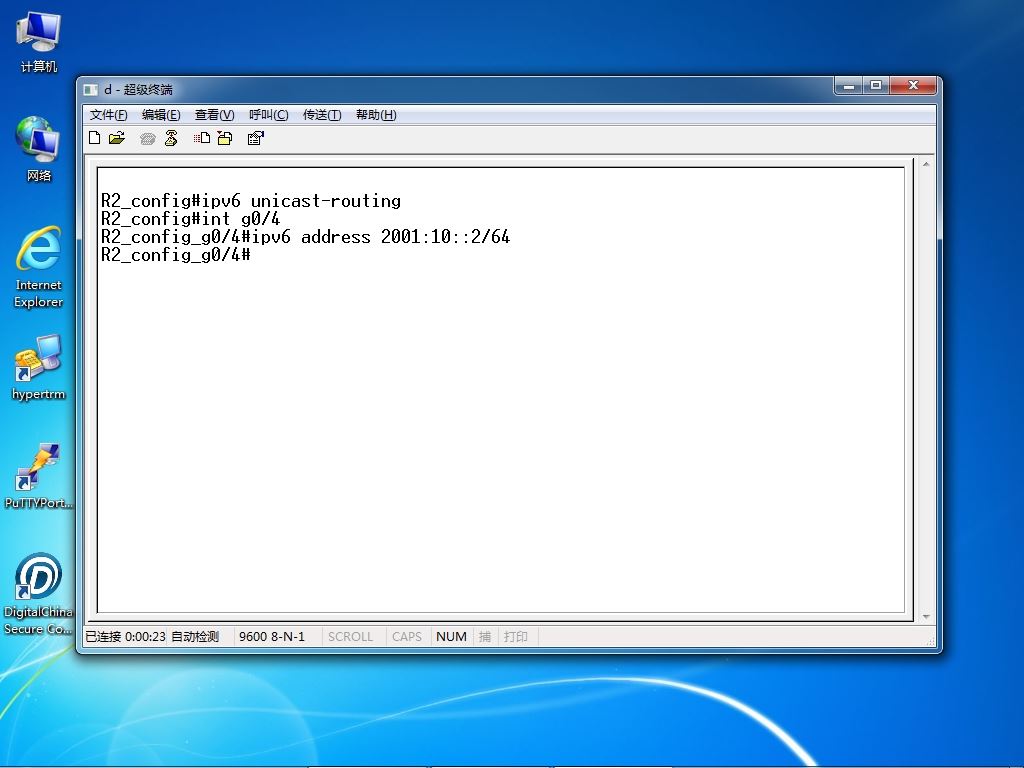Click the Open file toolbar icon
This screenshot has height=768, width=1024.
[117, 138]
